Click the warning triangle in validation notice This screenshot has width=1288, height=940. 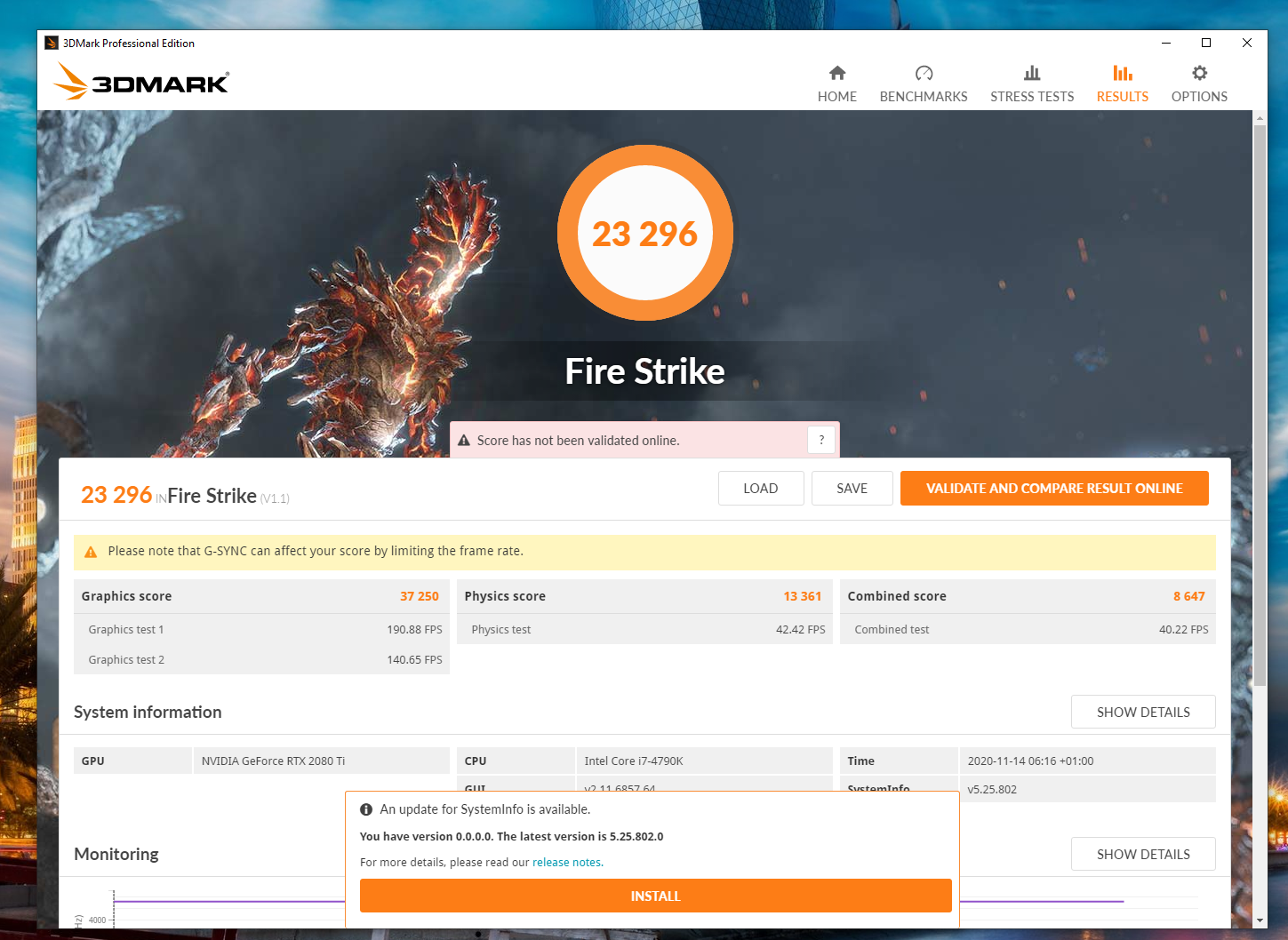[x=463, y=441]
